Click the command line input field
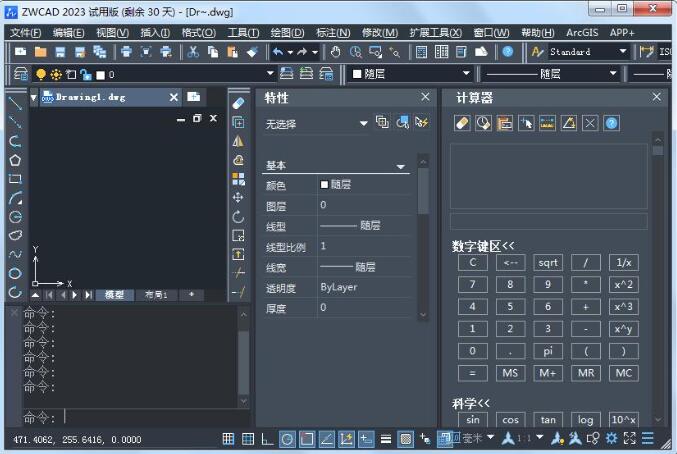The image size is (677, 454). 150,417
